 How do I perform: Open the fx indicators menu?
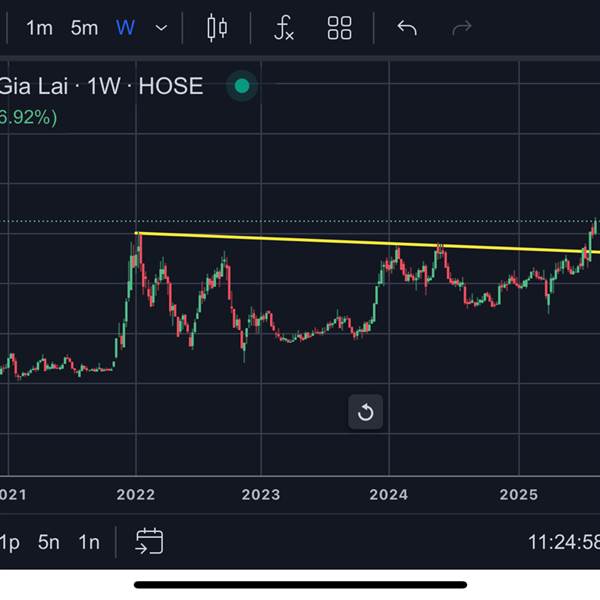click(284, 28)
